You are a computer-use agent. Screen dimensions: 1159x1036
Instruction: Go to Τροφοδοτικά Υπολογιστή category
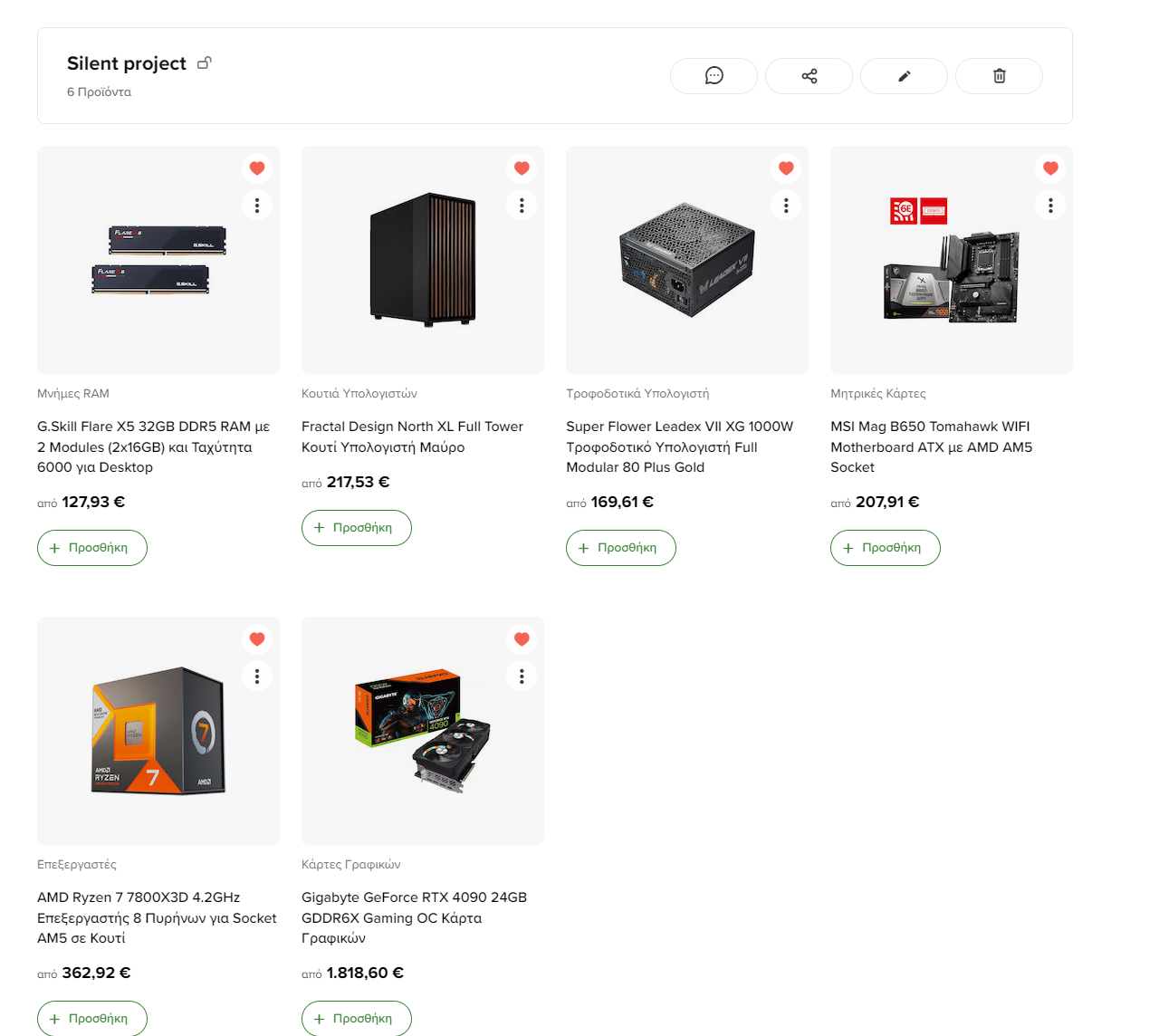[x=637, y=394]
